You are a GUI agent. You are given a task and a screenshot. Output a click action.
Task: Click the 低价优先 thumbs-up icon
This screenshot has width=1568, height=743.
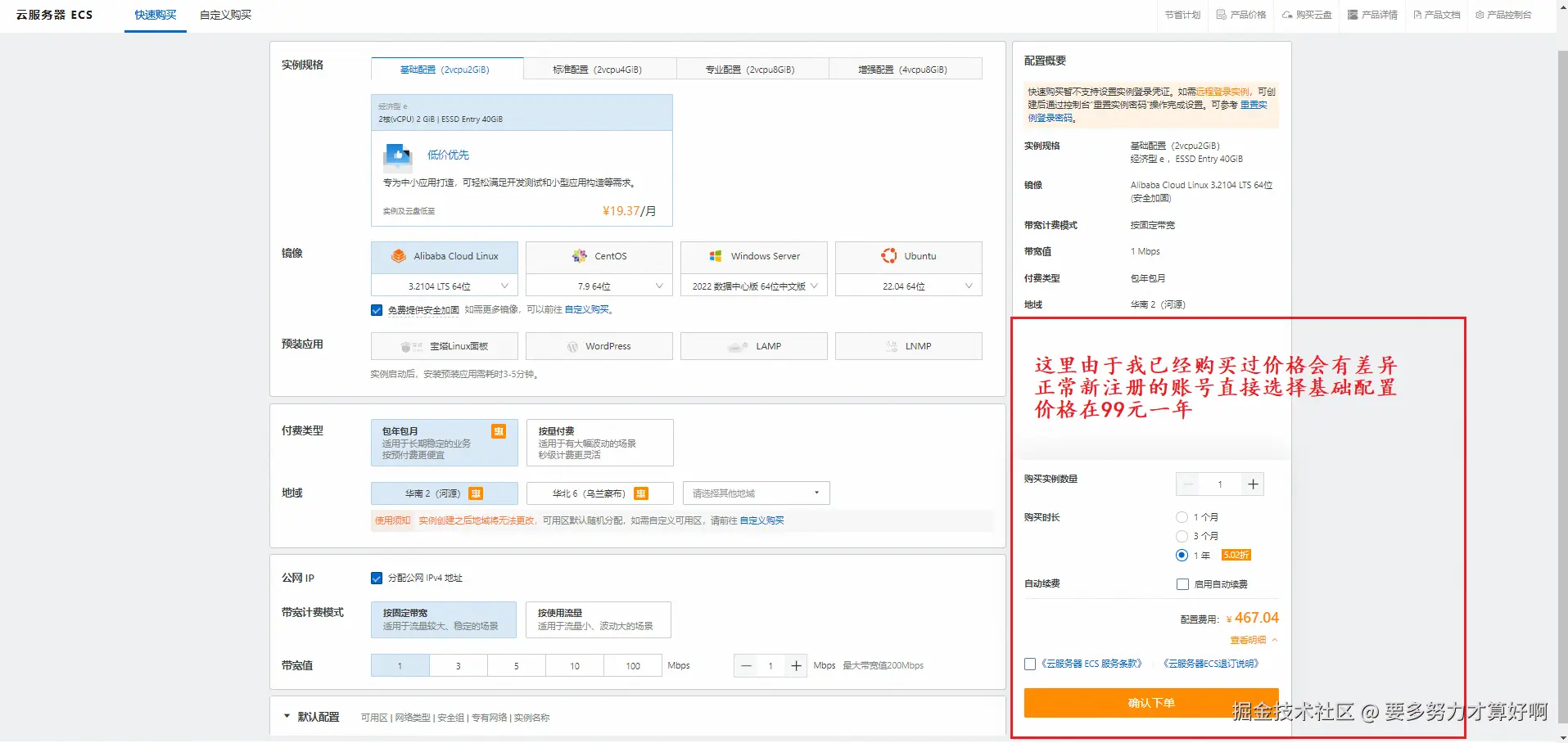(398, 155)
